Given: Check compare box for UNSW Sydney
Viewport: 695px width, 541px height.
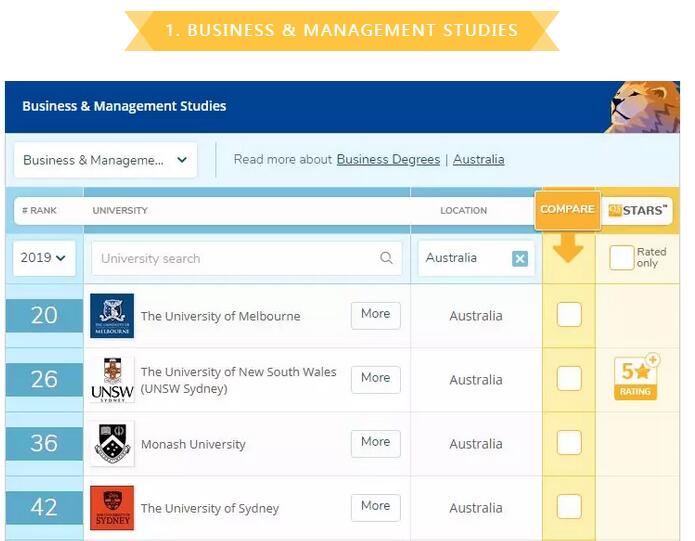Looking at the screenshot, I should pos(569,378).
